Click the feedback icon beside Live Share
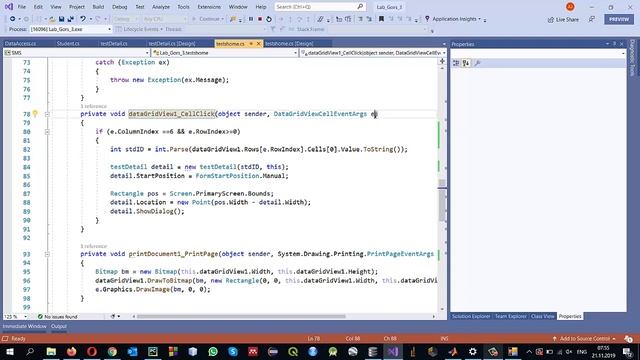The image size is (640, 360). tap(592, 19)
